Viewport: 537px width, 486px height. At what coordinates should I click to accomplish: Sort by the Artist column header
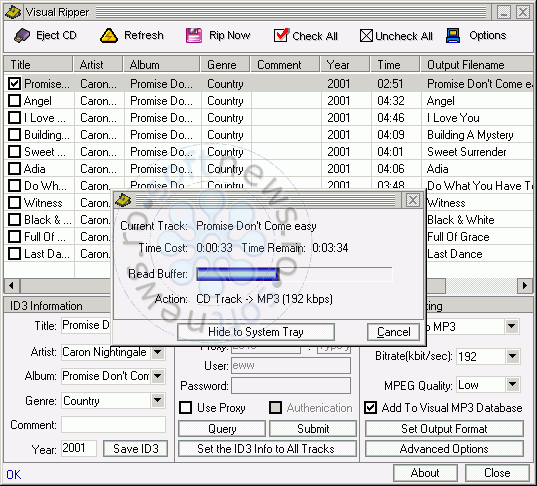[x=98, y=64]
